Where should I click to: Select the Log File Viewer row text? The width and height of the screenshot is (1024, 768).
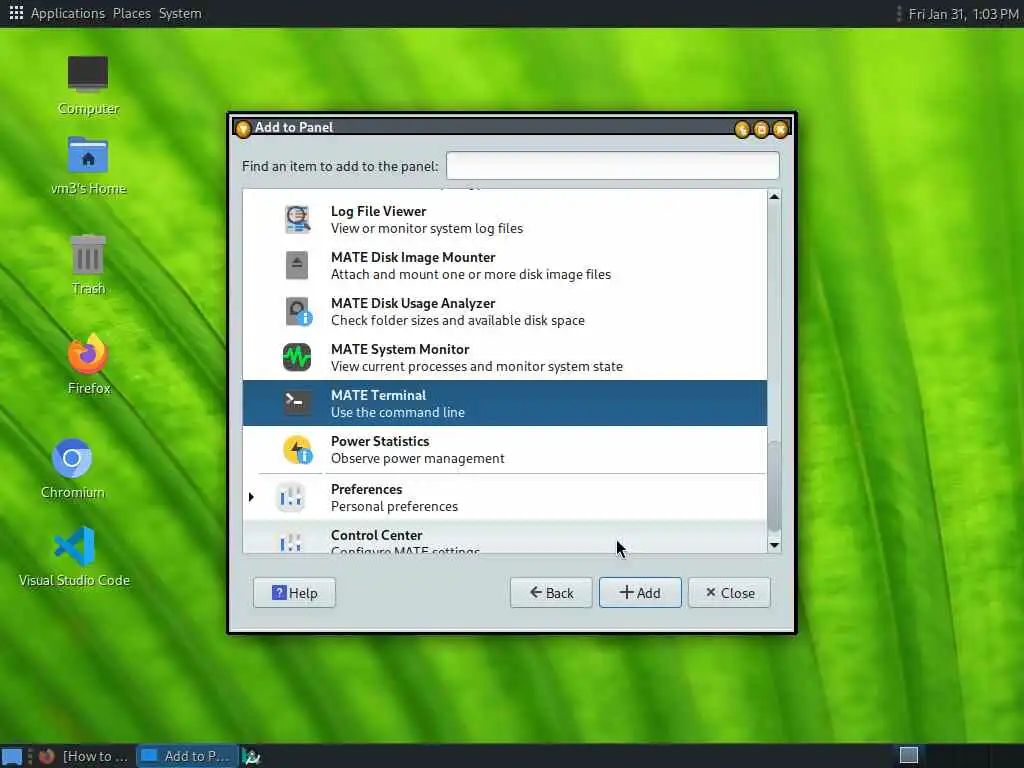[378, 211]
